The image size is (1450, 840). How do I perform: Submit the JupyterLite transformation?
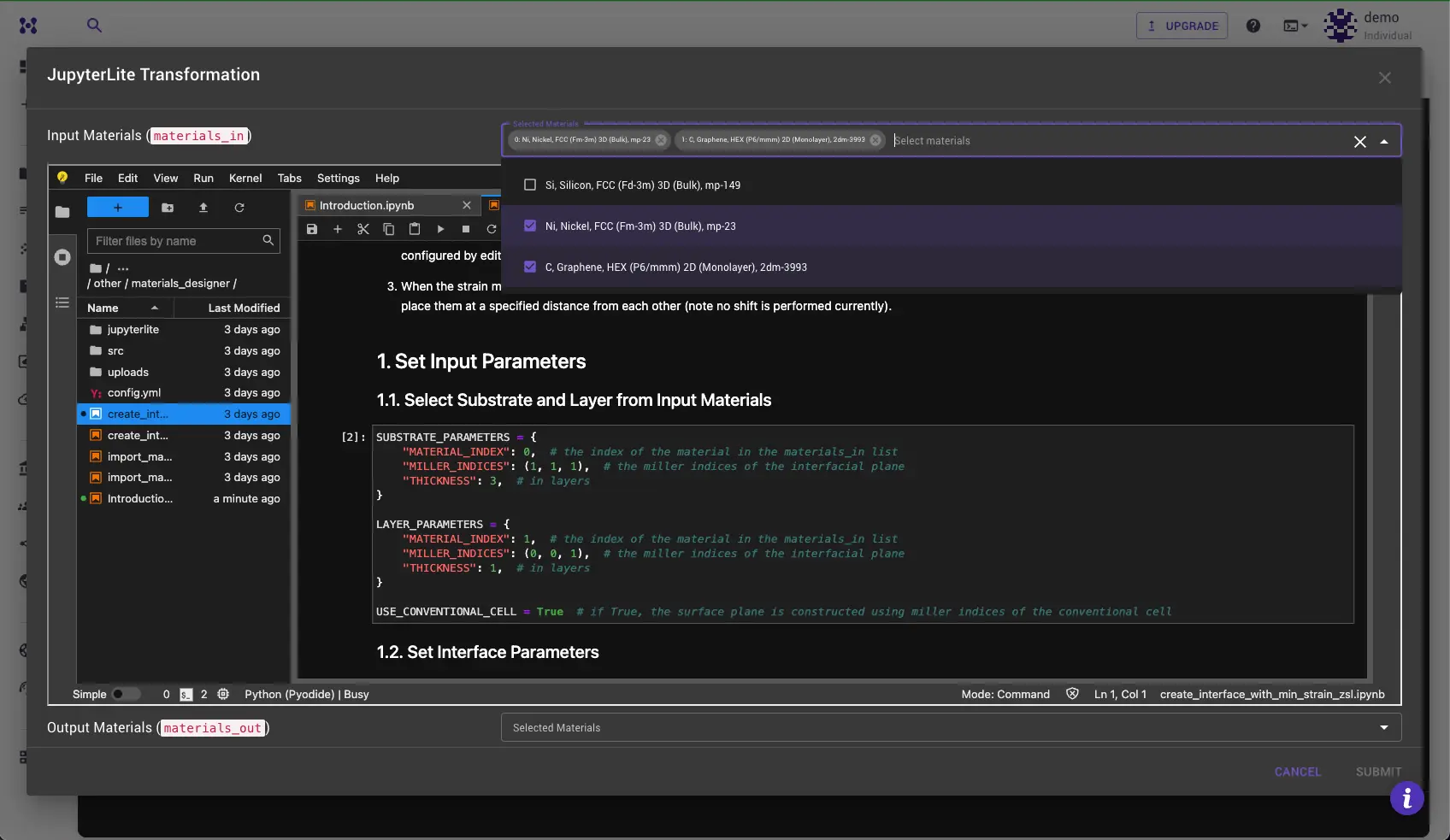1378,772
